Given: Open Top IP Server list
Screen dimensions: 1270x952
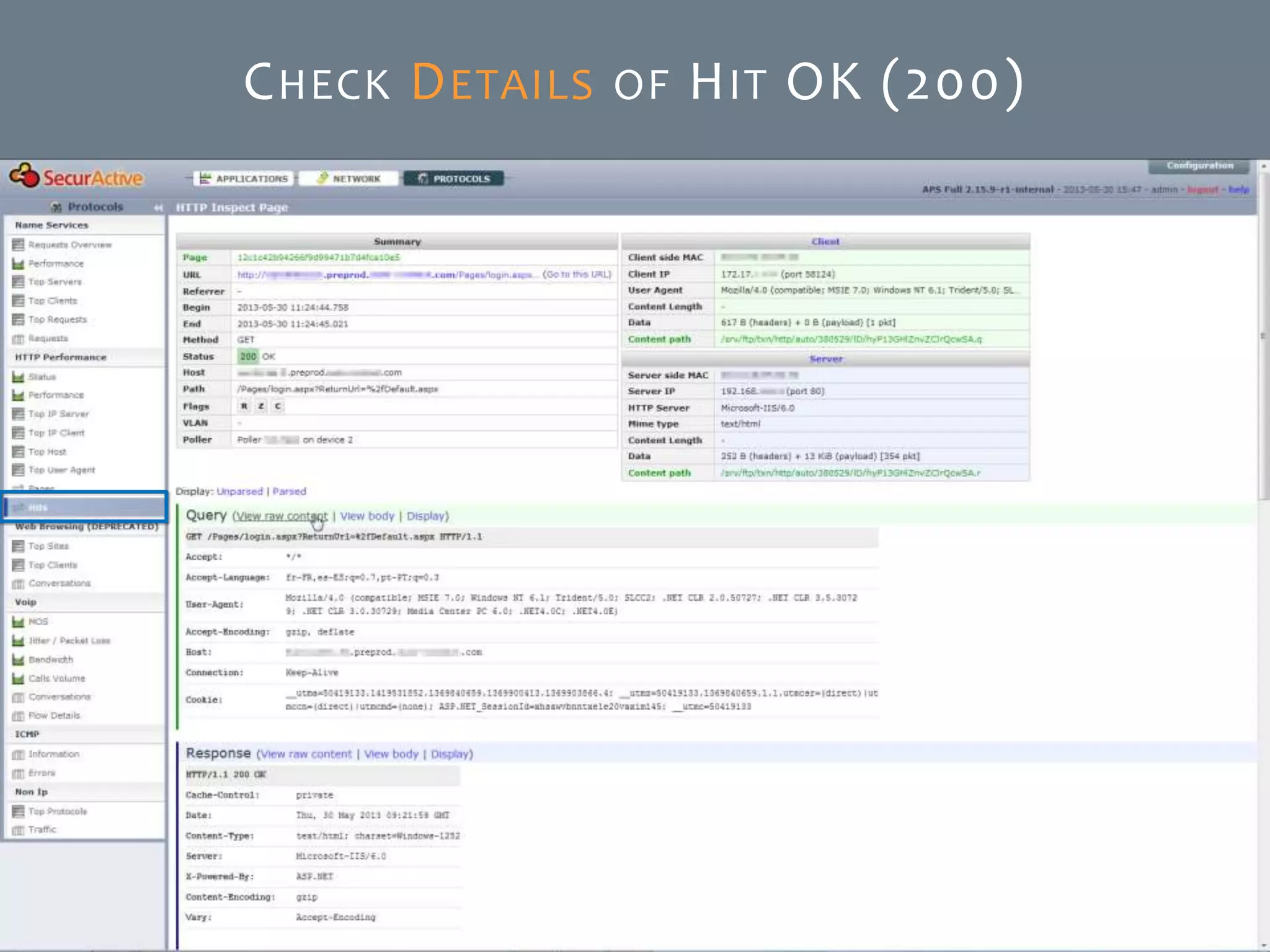Looking at the screenshot, I should [58, 414].
